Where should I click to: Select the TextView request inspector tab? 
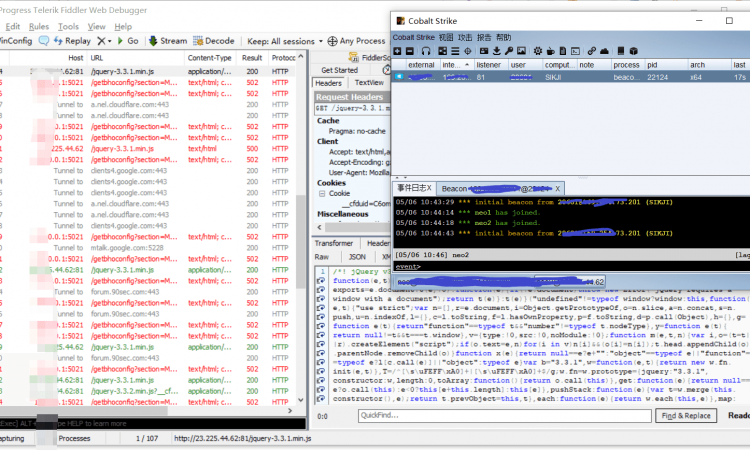pyautogui.click(x=369, y=83)
